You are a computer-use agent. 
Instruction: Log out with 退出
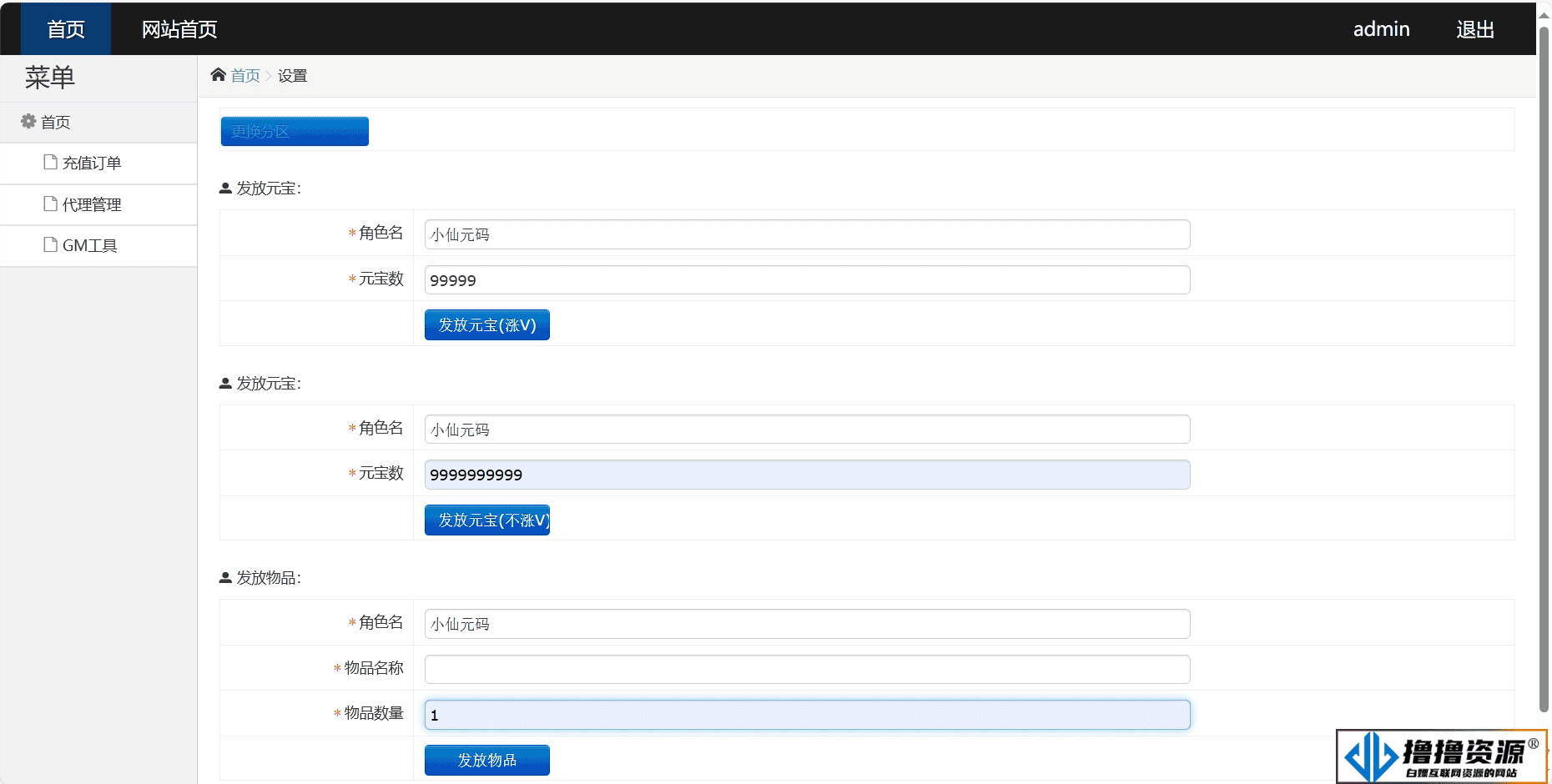1475,29
